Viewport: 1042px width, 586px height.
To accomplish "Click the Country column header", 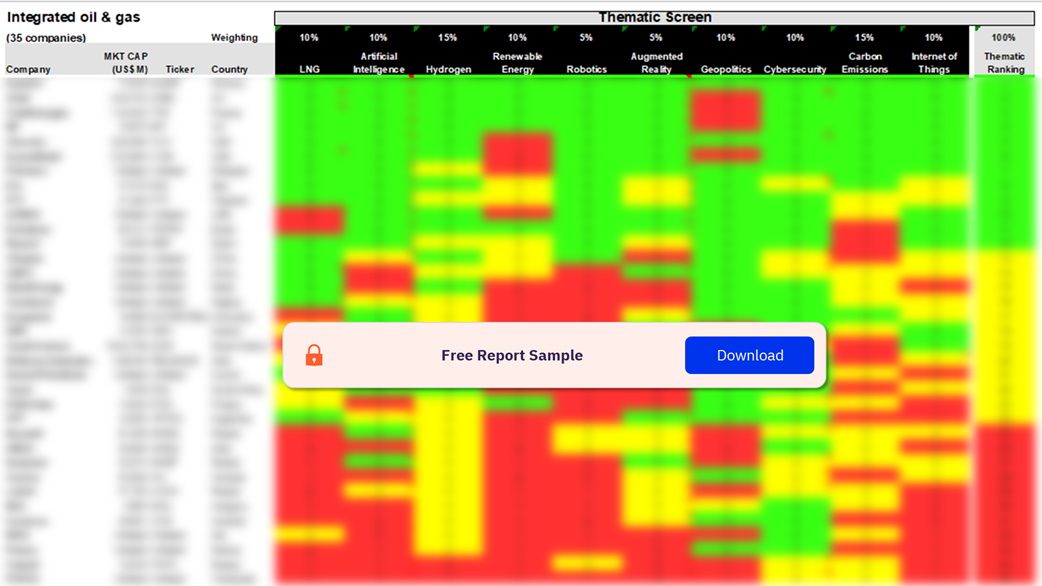I will (229, 69).
